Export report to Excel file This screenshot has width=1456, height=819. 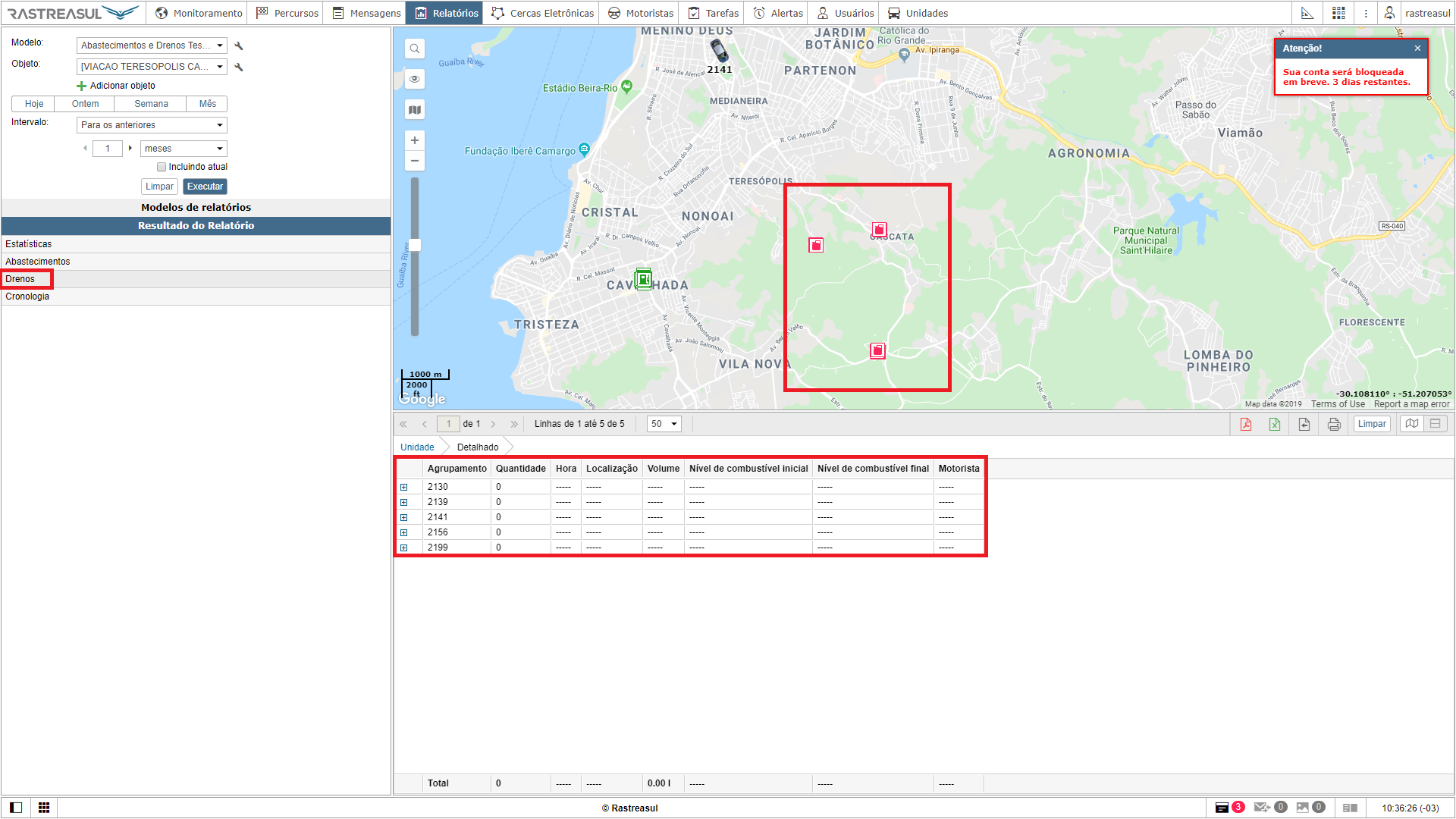pos(1275,424)
